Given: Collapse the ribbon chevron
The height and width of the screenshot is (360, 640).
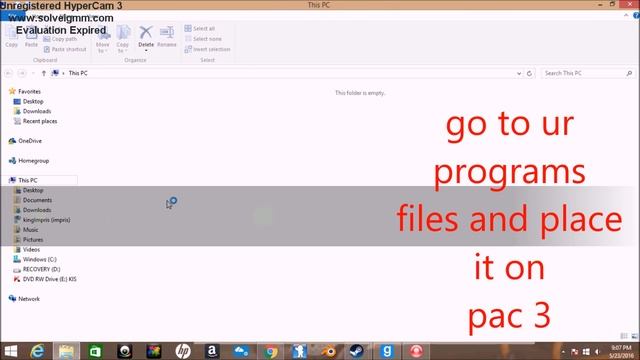Looking at the screenshot, I should (626, 15).
